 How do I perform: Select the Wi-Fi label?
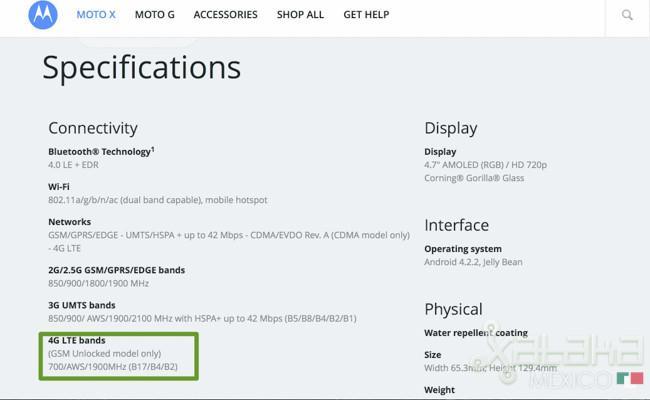pyautogui.click(x=59, y=187)
